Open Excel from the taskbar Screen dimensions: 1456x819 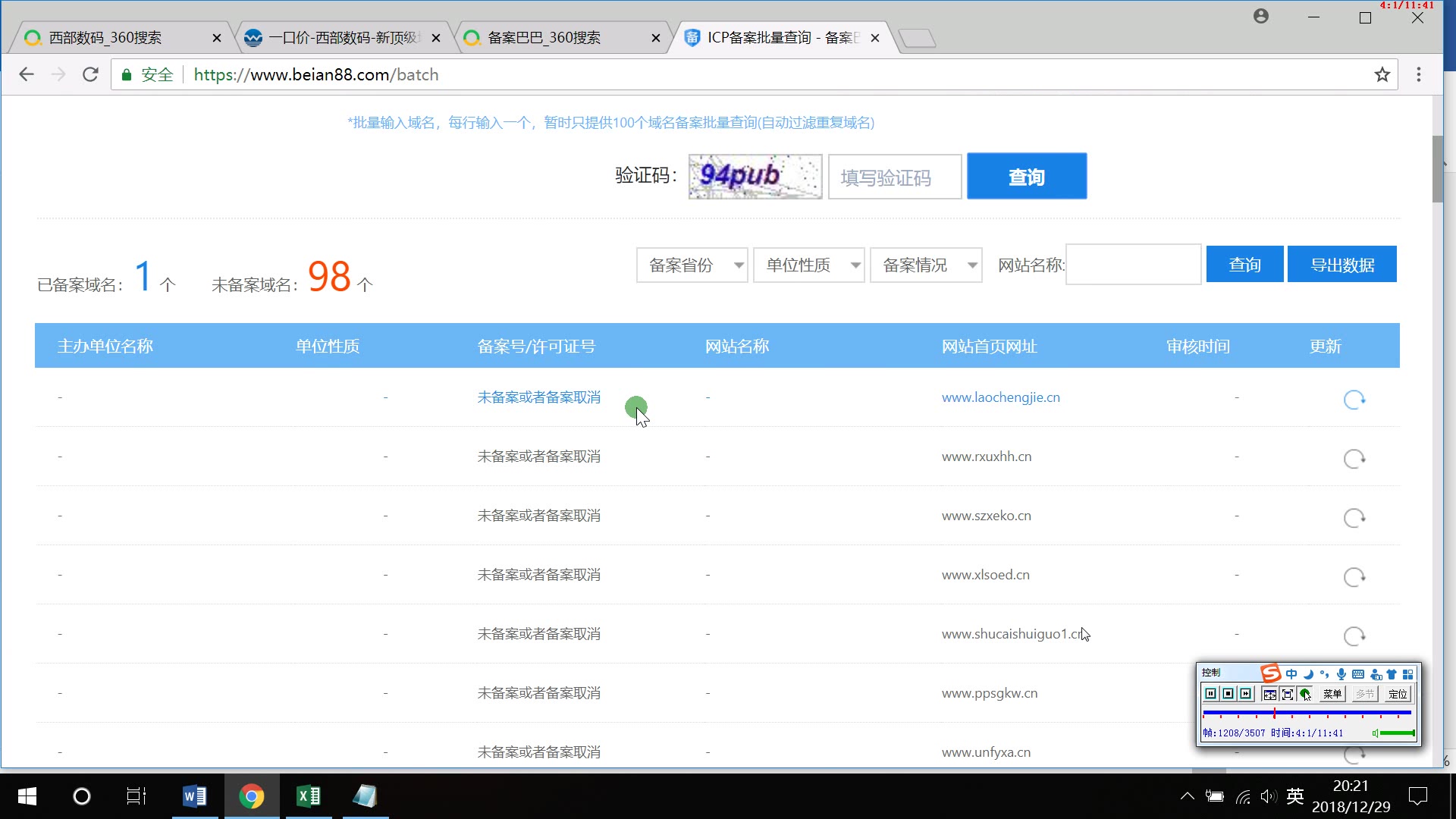(308, 796)
